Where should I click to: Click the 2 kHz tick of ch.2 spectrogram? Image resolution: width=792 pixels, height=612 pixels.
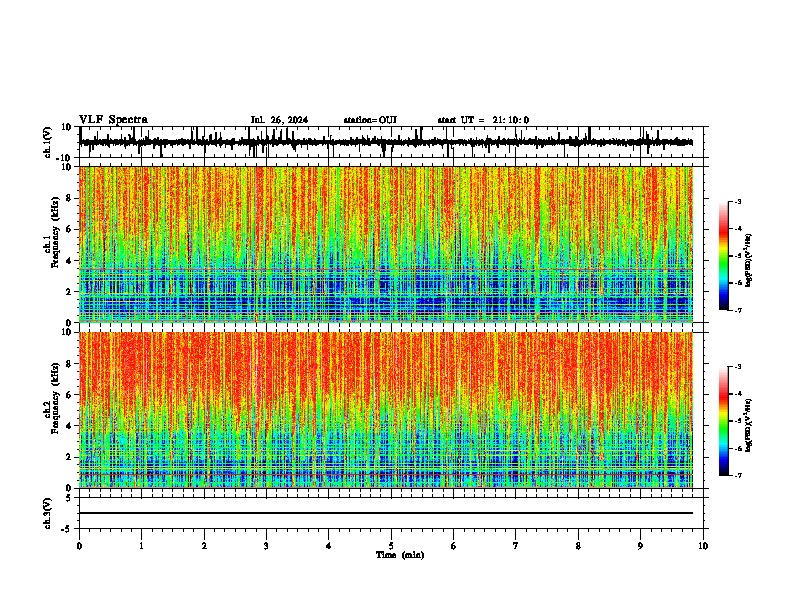[70, 457]
